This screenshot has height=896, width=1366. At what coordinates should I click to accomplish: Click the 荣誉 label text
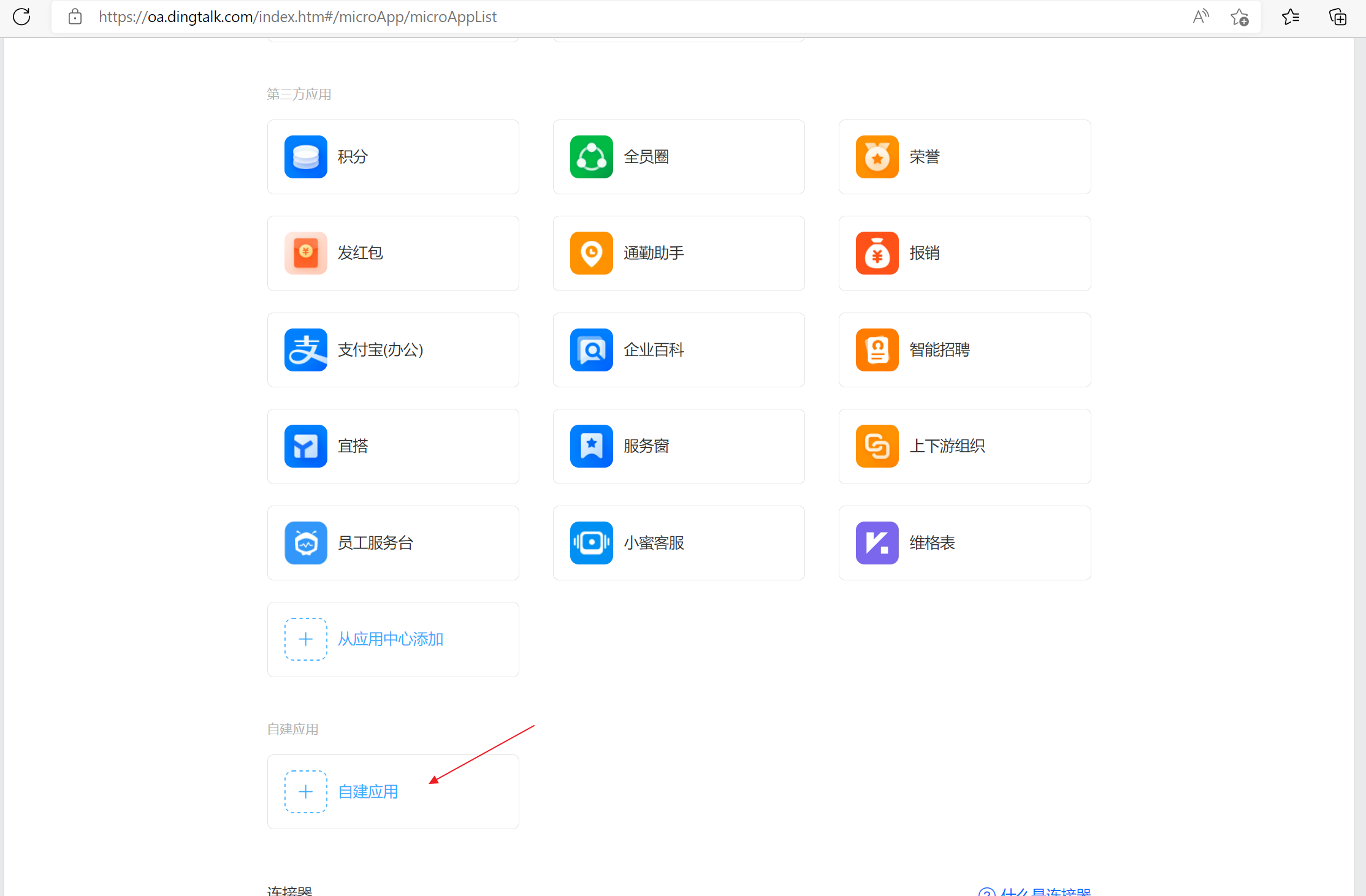(x=925, y=157)
